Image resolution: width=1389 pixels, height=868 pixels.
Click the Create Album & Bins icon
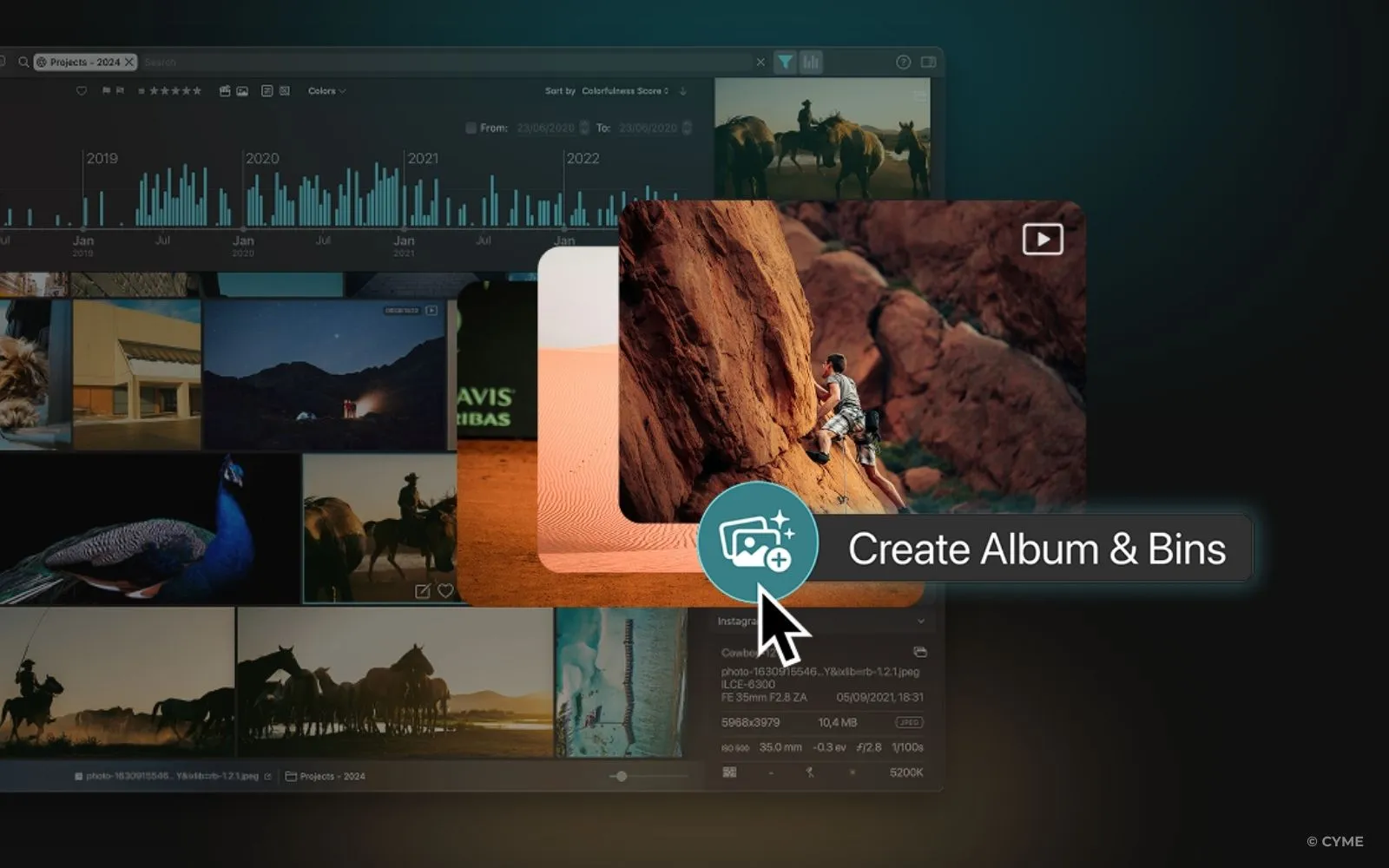(758, 542)
